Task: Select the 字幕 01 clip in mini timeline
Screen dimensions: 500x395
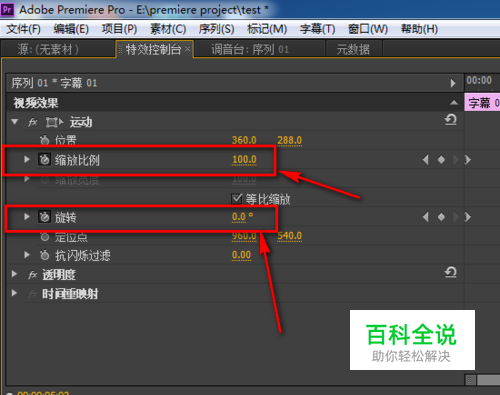Action: (x=482, y=102)
